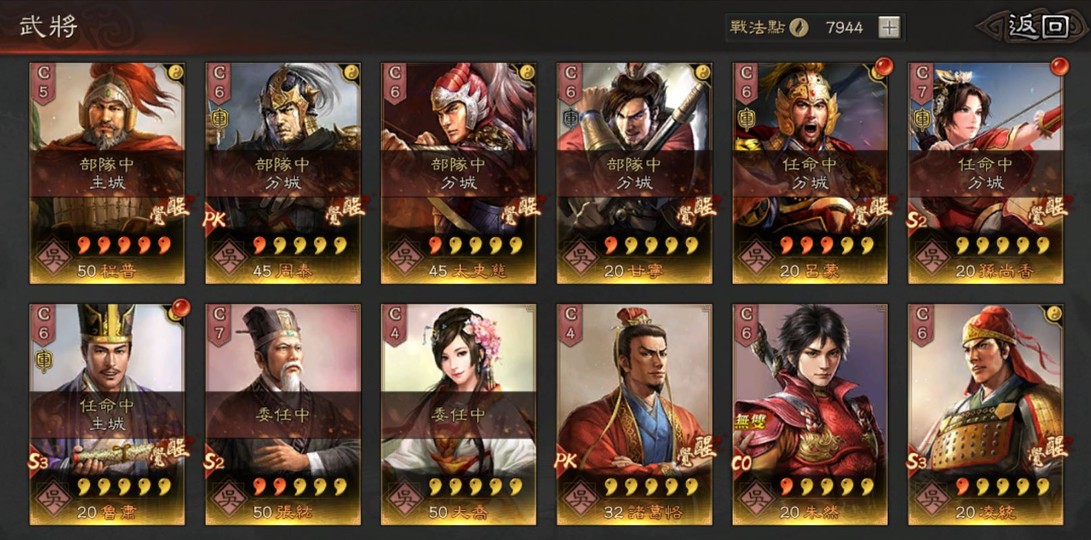Click the star rating row on 呂蒙 card

[x=825, y=245]
